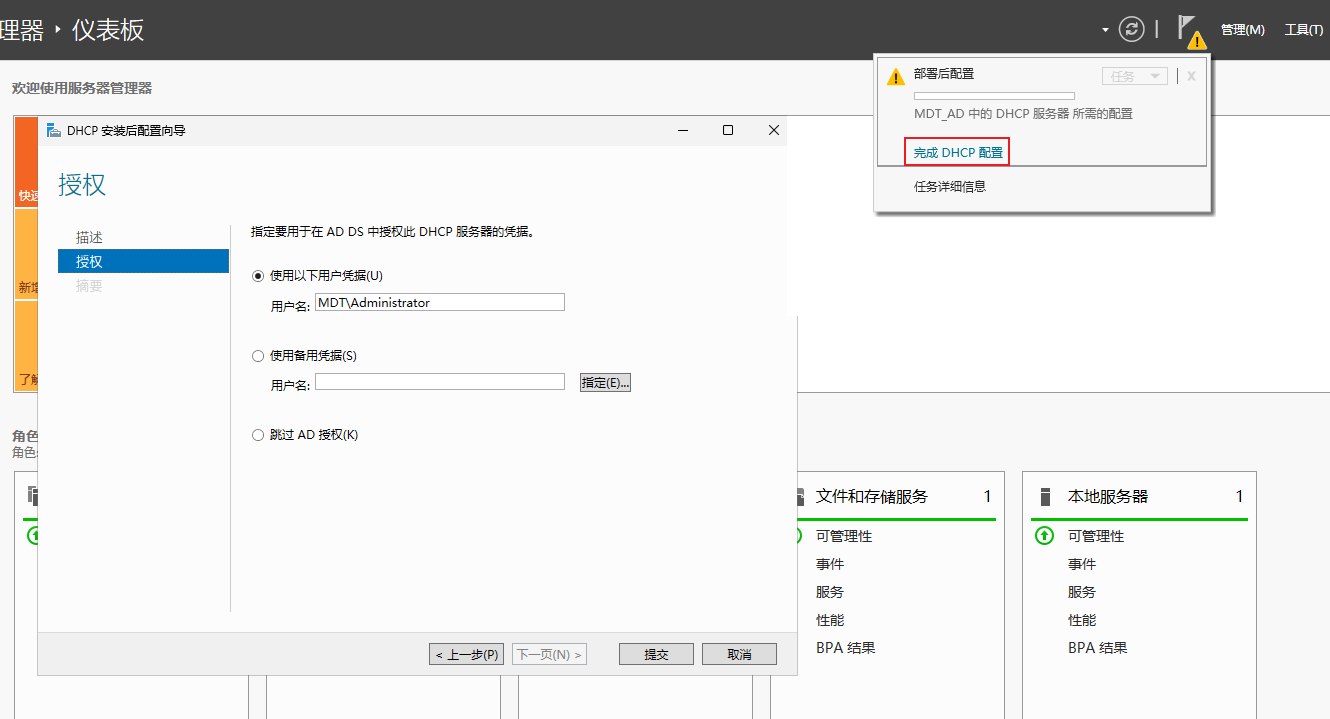Open the 任务 dropdown in notification panel
This screenshot has width=1330, height=719.
coord(1134,75)
